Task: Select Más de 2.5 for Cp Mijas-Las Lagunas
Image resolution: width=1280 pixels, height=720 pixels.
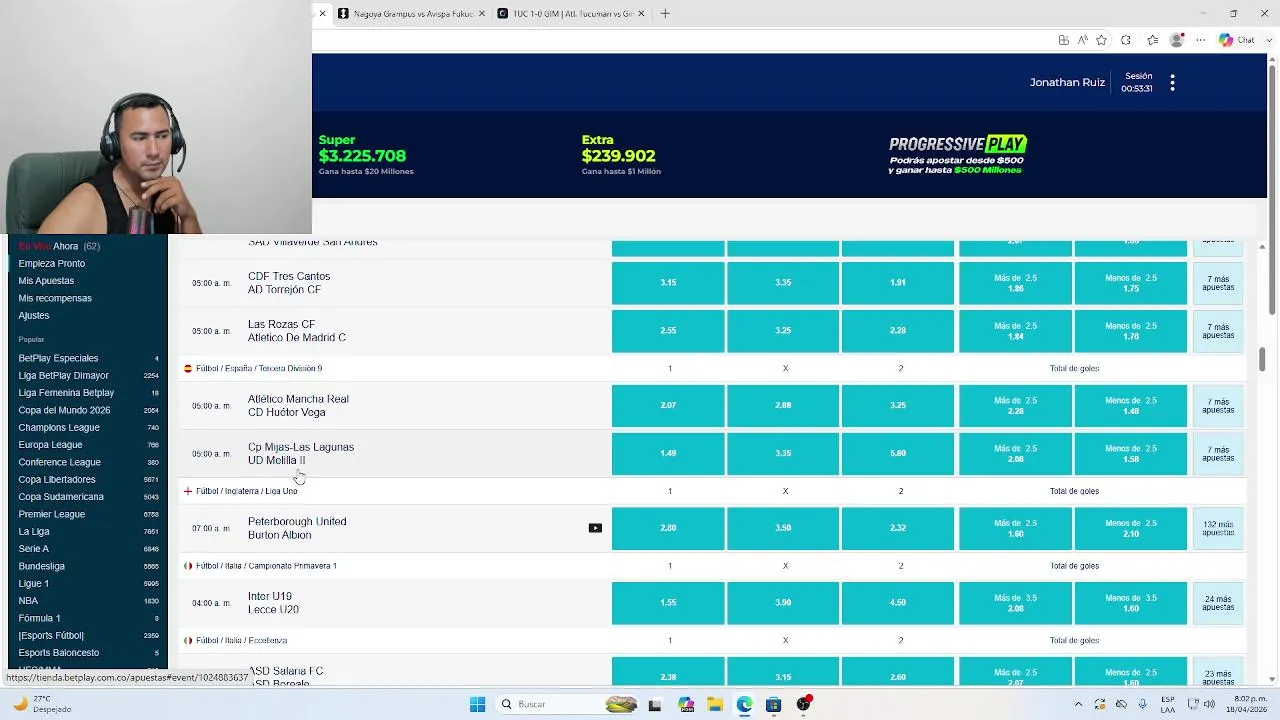Action: (1015, 454)
